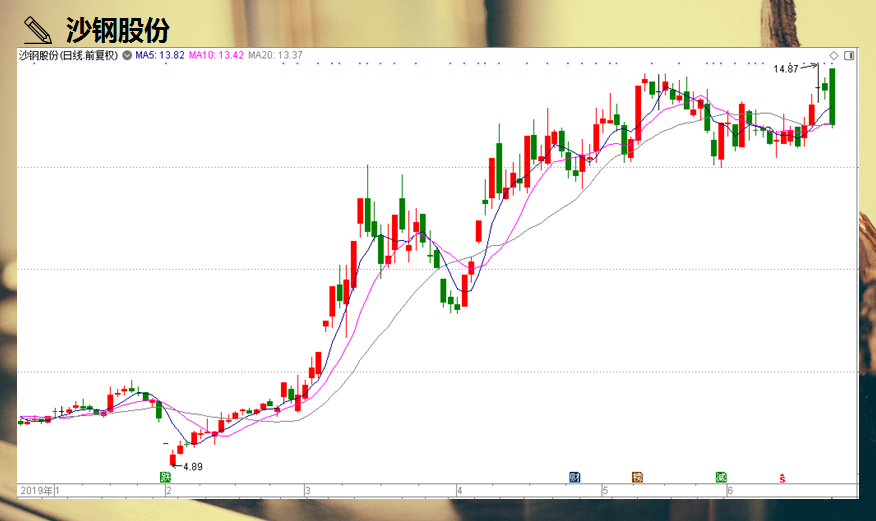Click the brown 榜 marker above the time axis
This screenshot has width=876, height=521.
coord(637,477)
